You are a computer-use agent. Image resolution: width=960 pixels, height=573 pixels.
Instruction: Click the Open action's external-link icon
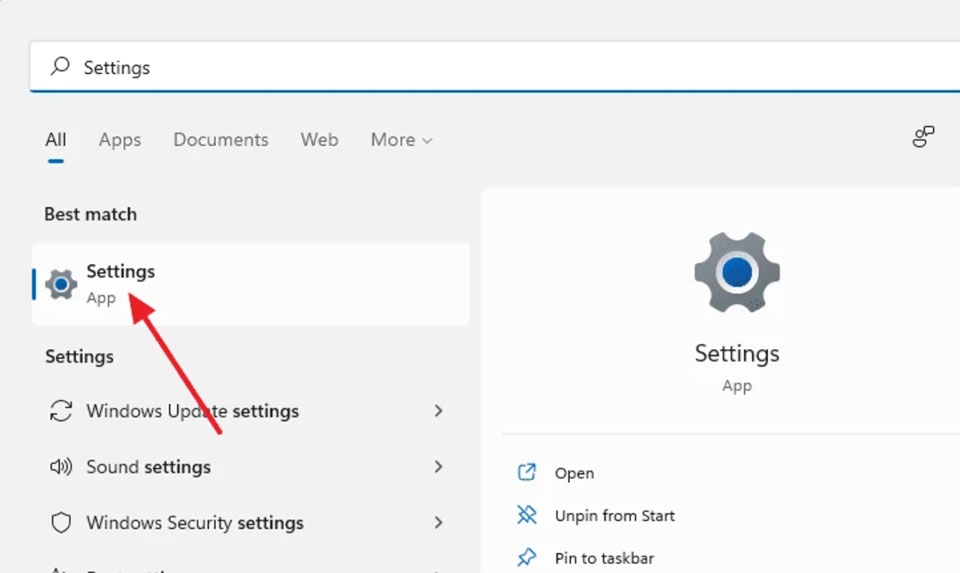point(527,472)
